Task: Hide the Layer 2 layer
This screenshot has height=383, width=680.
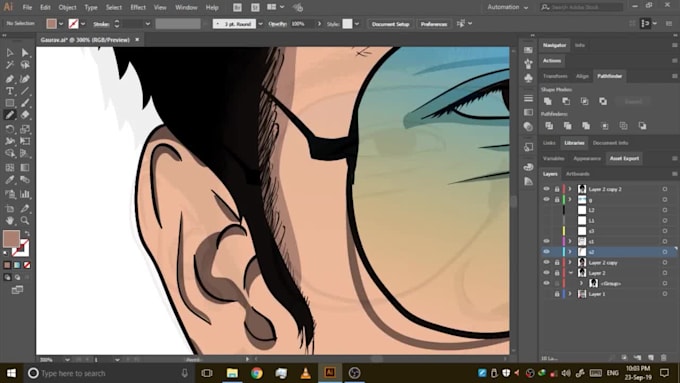Action: pos(546,273)
